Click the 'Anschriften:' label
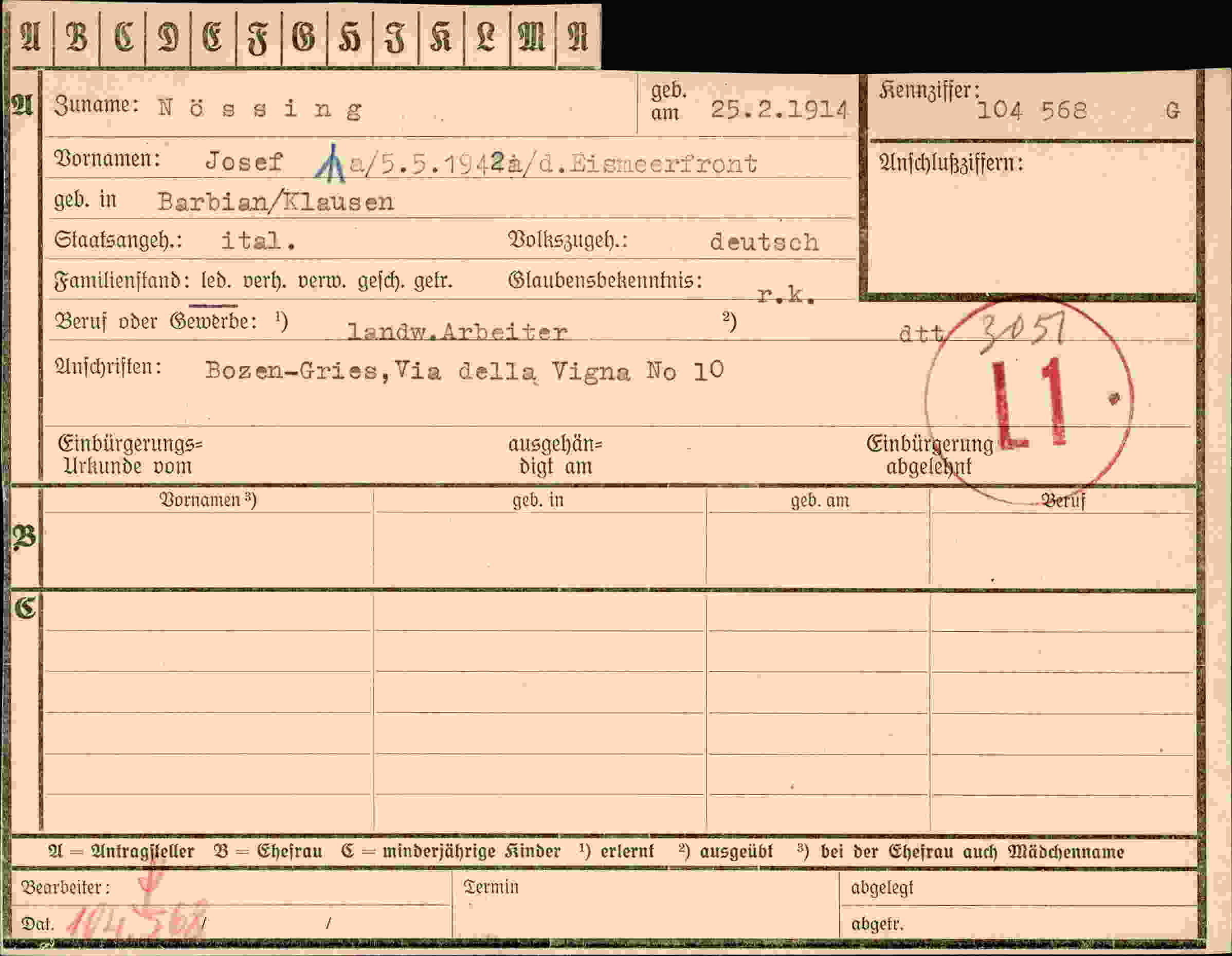The height and width of the screenshot is (956, 1232). coord(108,367)
